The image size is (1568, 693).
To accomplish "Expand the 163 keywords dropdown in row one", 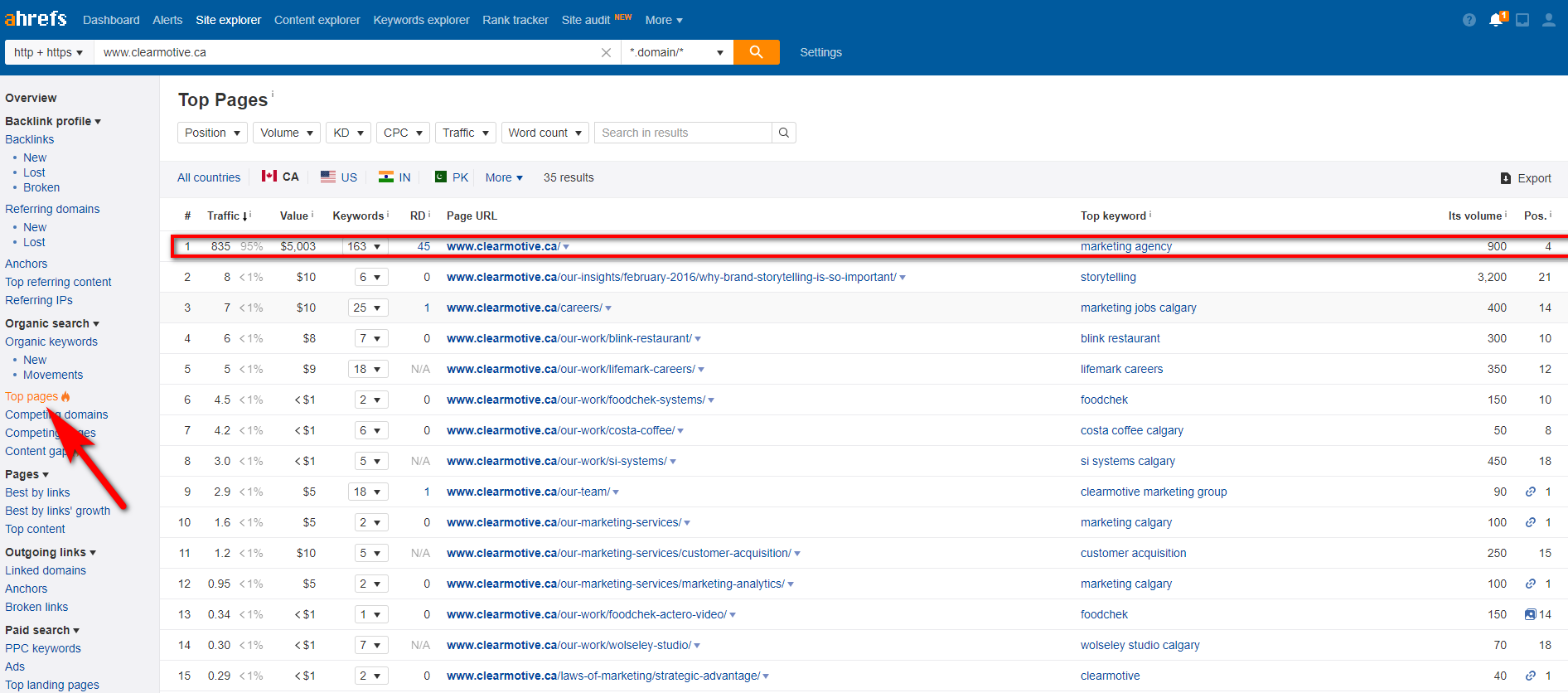I will [365, 246].
